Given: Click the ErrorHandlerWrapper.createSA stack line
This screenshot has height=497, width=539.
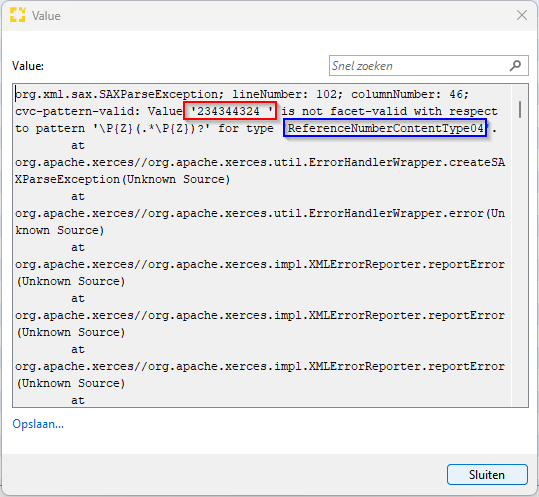Looking at the screenshot, I should click(260, 162).
